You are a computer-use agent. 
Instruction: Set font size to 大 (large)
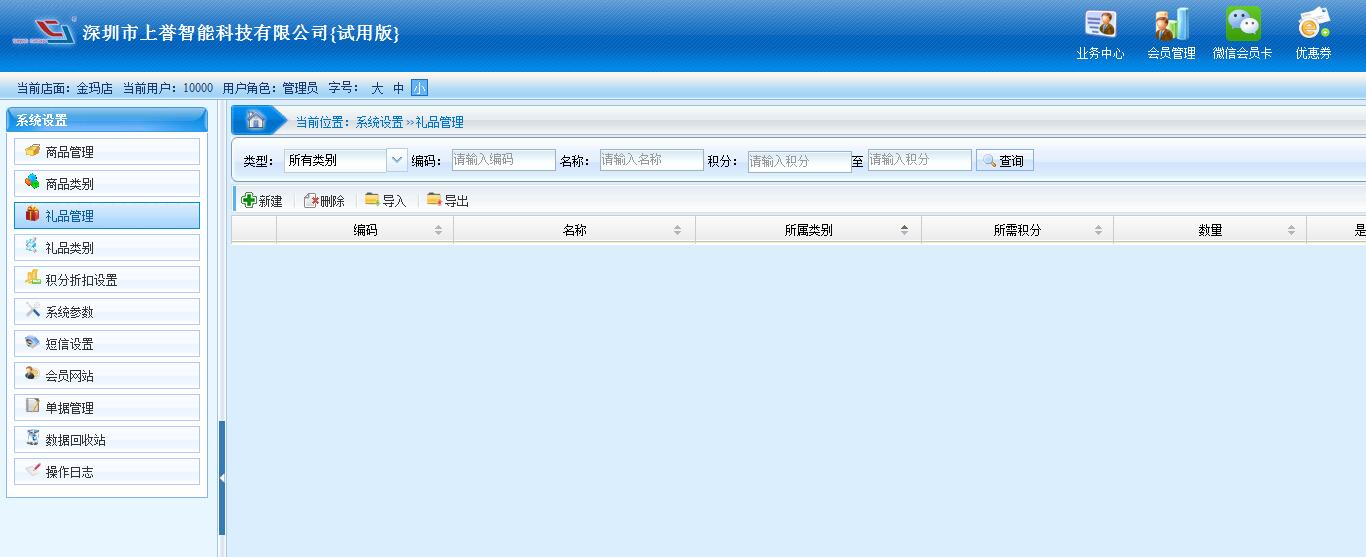pyautogui.click(x=377, y=88)
